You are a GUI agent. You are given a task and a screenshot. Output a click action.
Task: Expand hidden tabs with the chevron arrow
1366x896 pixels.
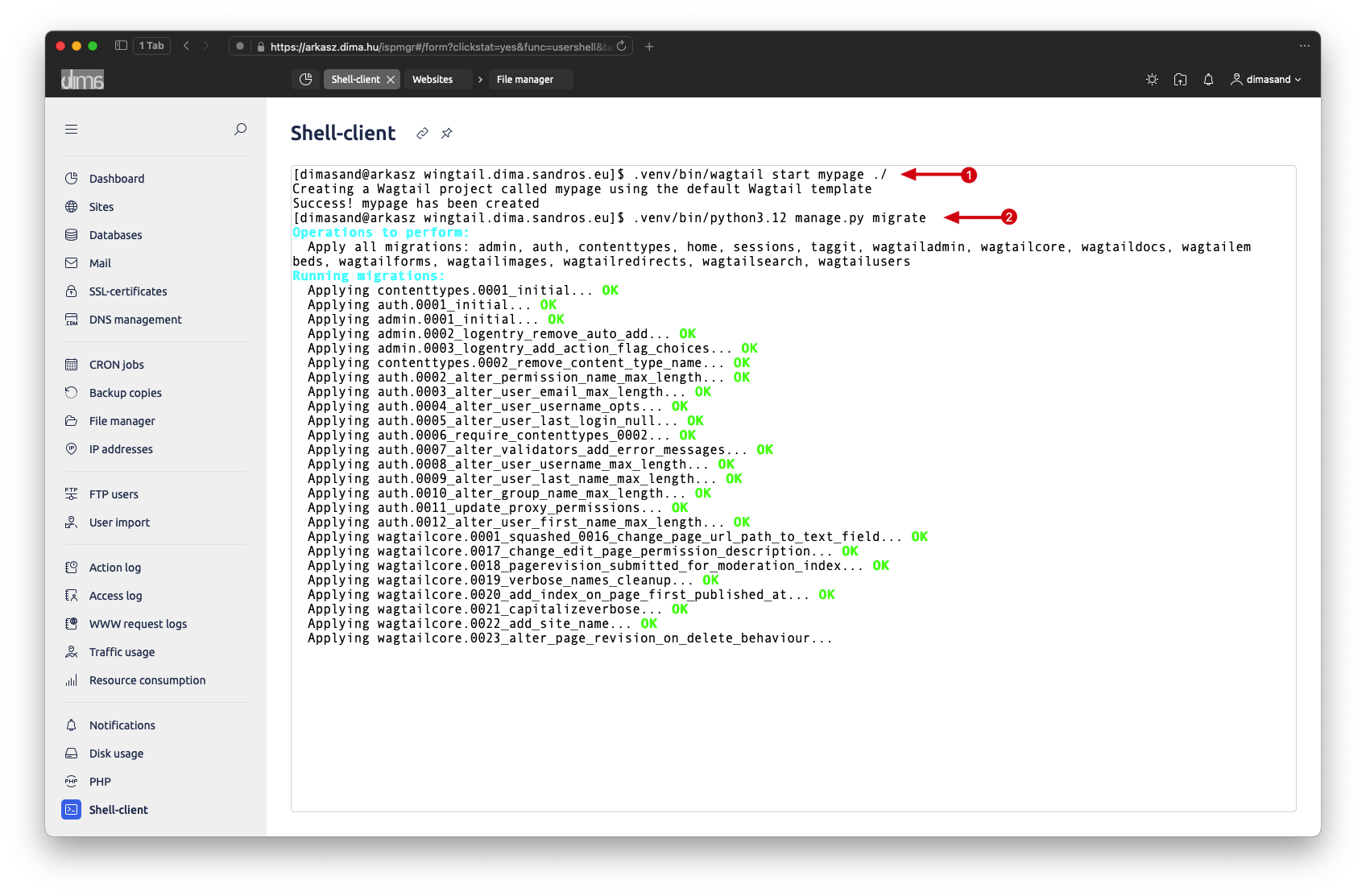click(480, 80)
